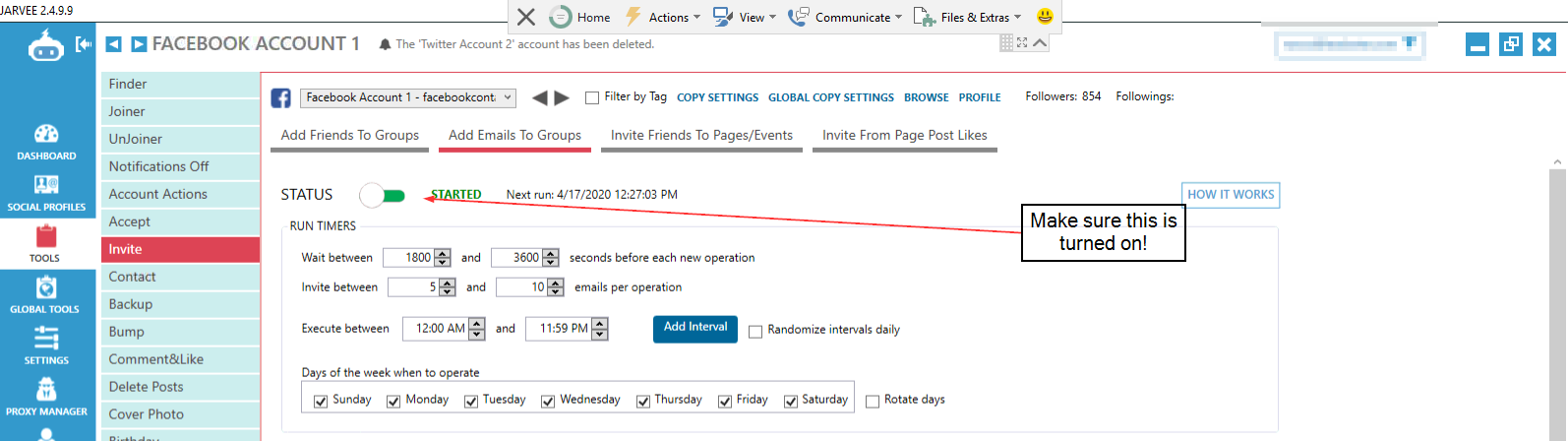Open Social Profiles in sidebar
Screen dimensions: 1568x441
click(x=46, y=193)
